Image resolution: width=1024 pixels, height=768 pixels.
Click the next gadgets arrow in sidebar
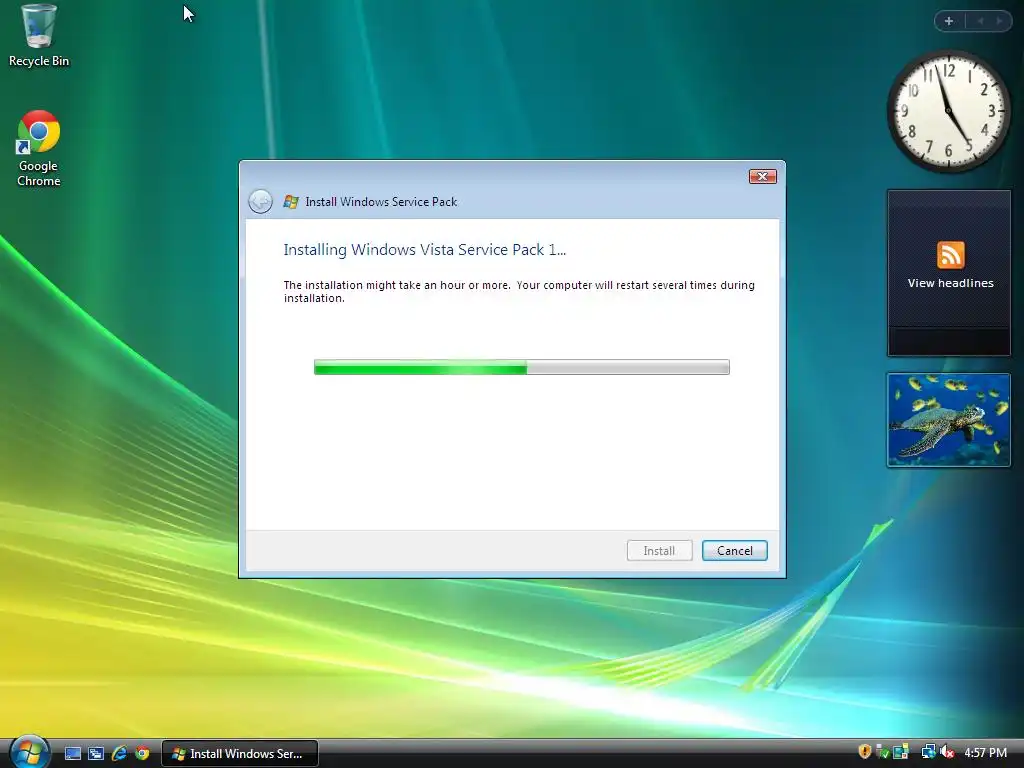point(999,21)
